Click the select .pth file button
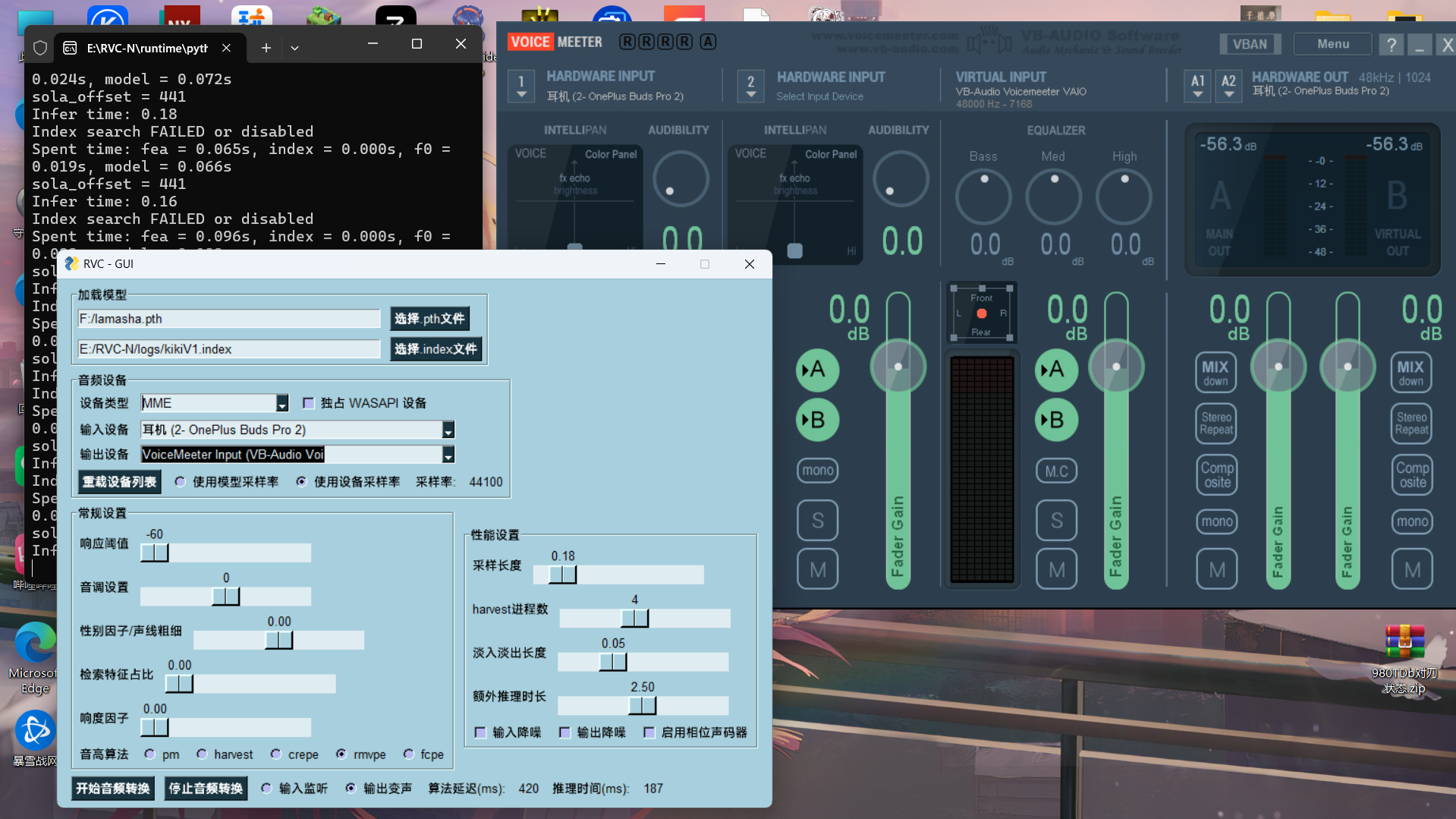This screenshot has height=819, width=1456. [x=429, y=319]
